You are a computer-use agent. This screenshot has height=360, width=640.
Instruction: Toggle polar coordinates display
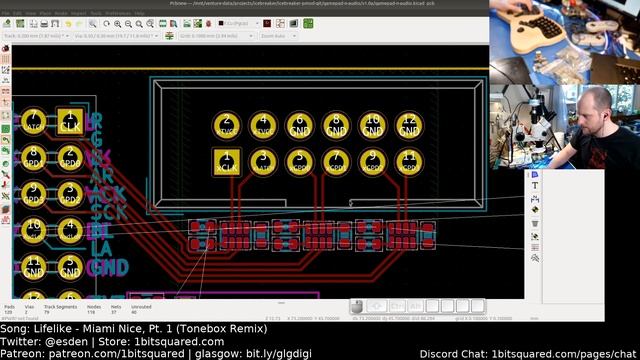(6, 70)
